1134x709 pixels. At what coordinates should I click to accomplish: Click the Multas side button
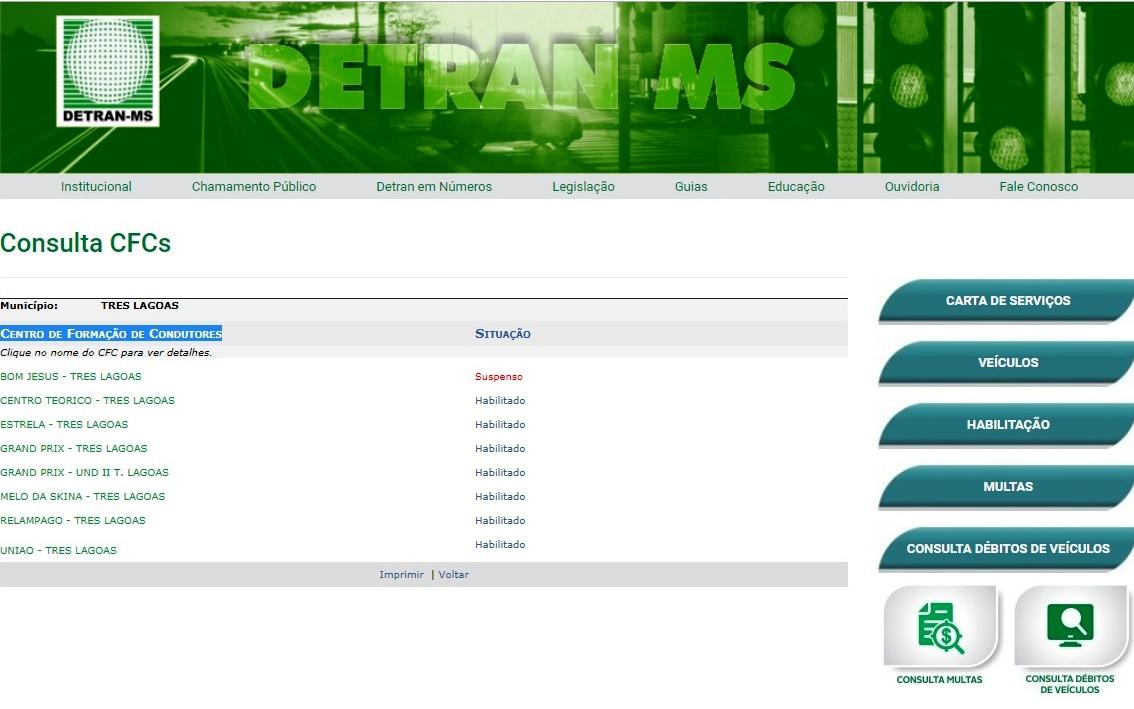tap(1007, 487)
